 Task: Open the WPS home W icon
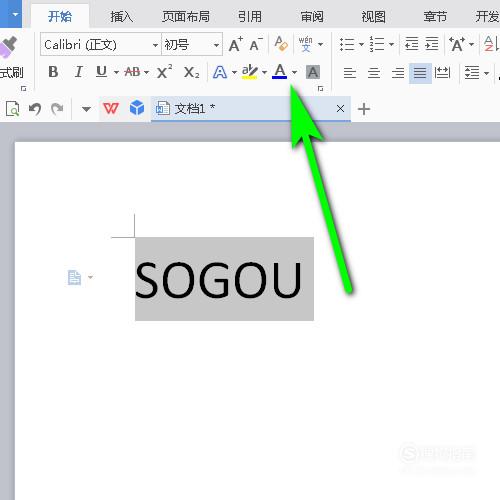pyautogui.click(x=111, y=108)
